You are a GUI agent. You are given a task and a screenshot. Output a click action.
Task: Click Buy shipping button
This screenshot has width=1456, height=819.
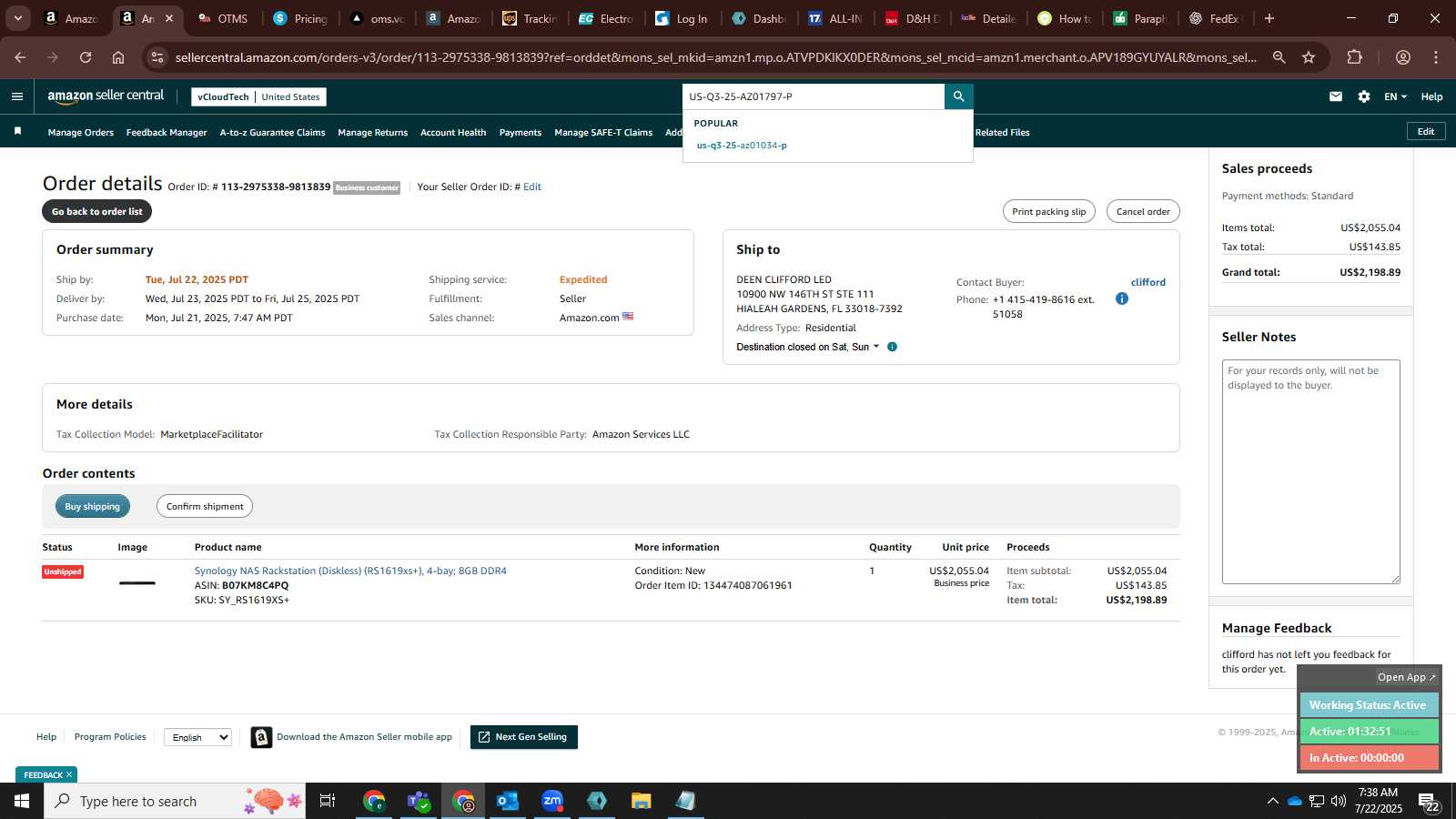click(93, 506)
